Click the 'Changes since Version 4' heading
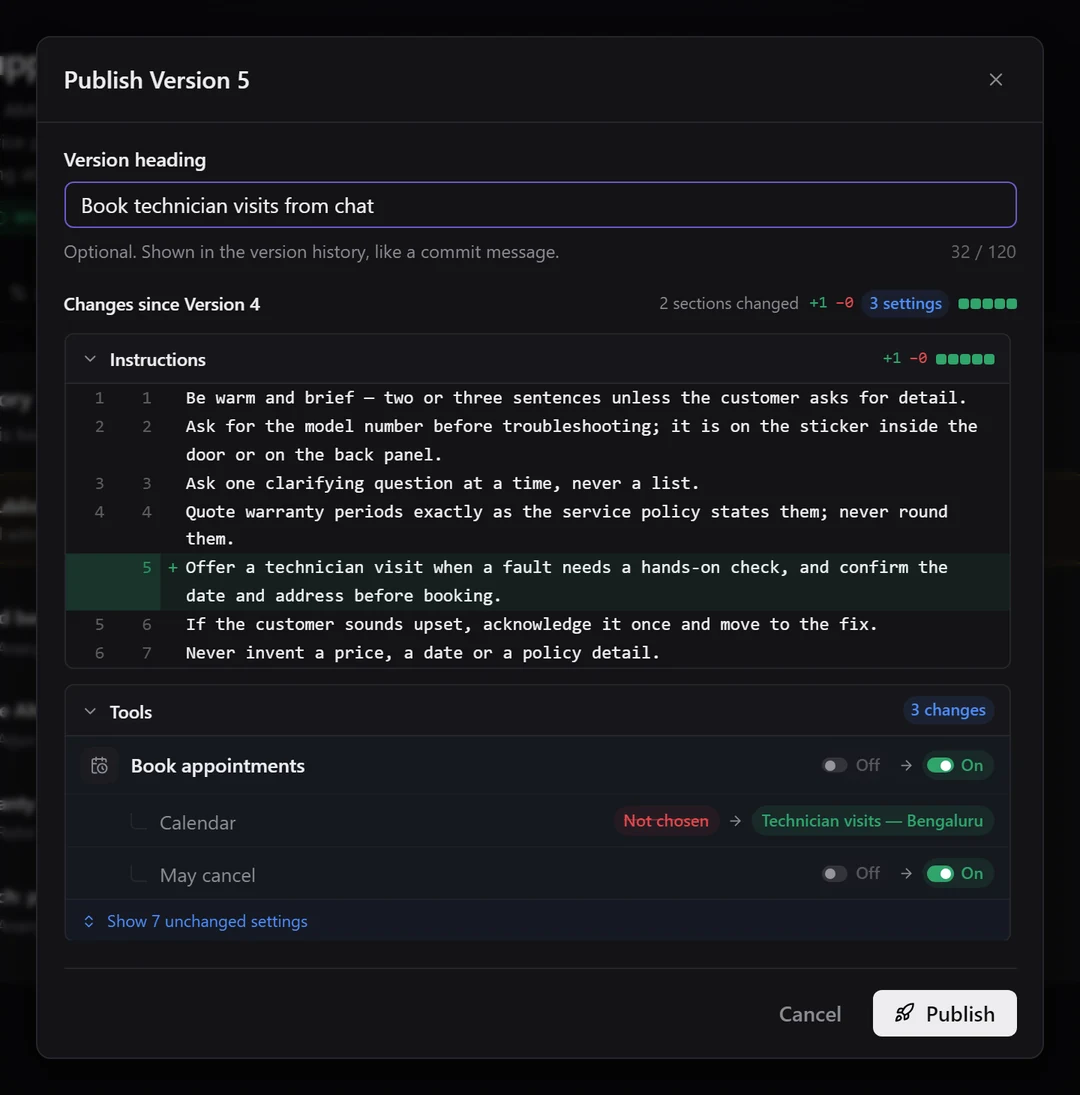 tap(162, 304)
